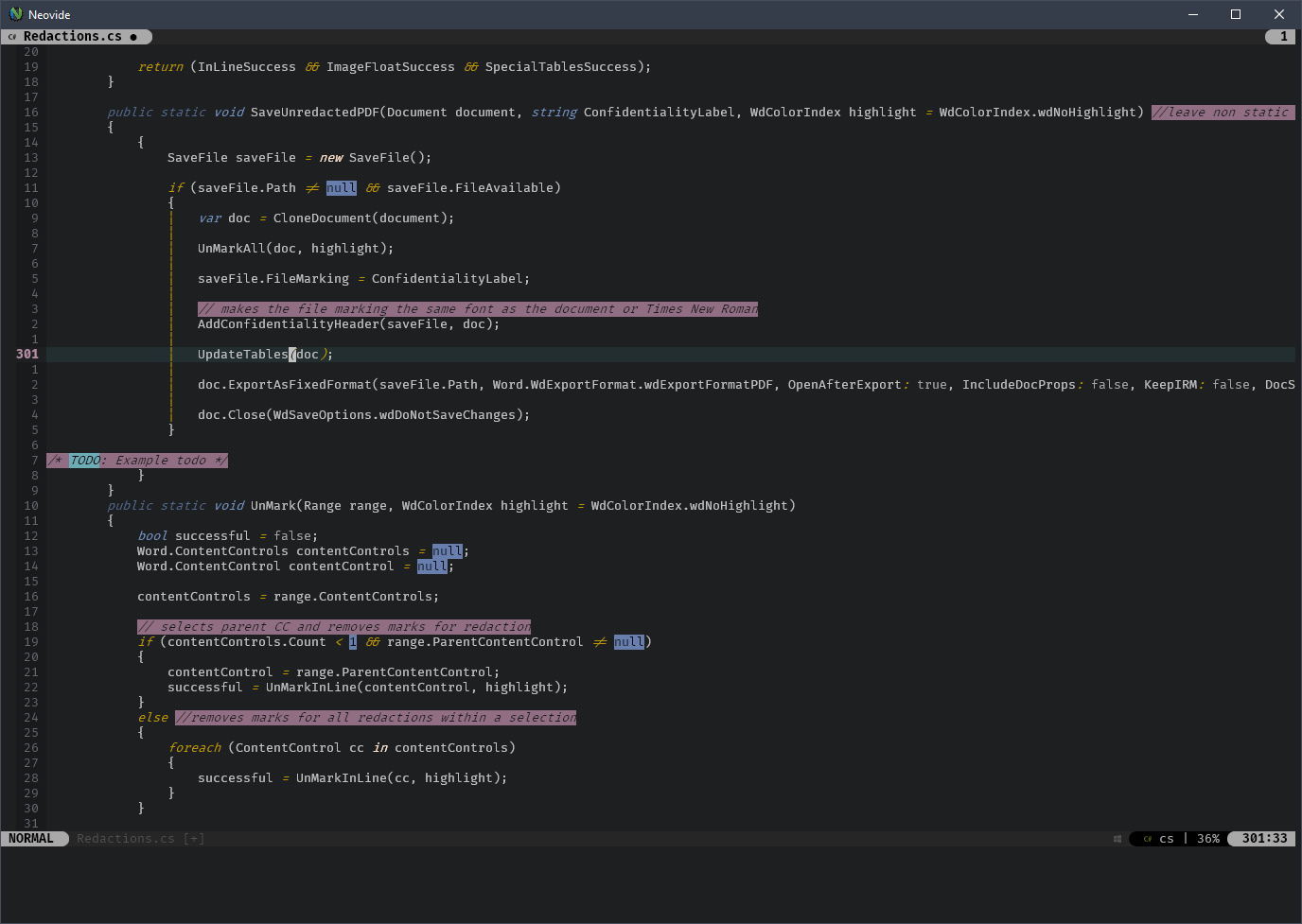The height and width of the screenshot is (924, 1302).
Task: Click 'contentControls.Count' in if condition
Action: click(247, 642)
